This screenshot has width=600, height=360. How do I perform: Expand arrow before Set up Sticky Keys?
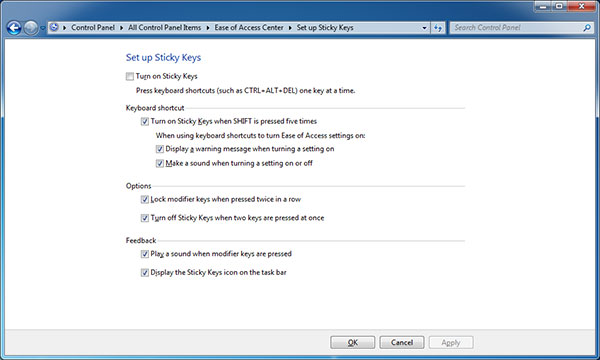(290, 28)
